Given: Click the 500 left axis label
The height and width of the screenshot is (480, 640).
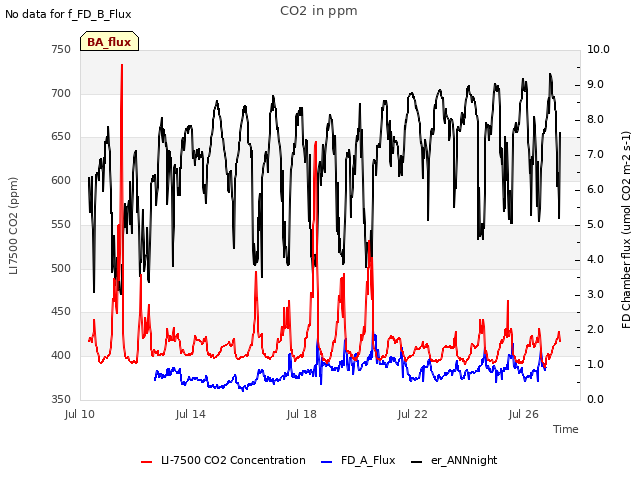Looking at the screenshot, I should click(x=61, y=268).
